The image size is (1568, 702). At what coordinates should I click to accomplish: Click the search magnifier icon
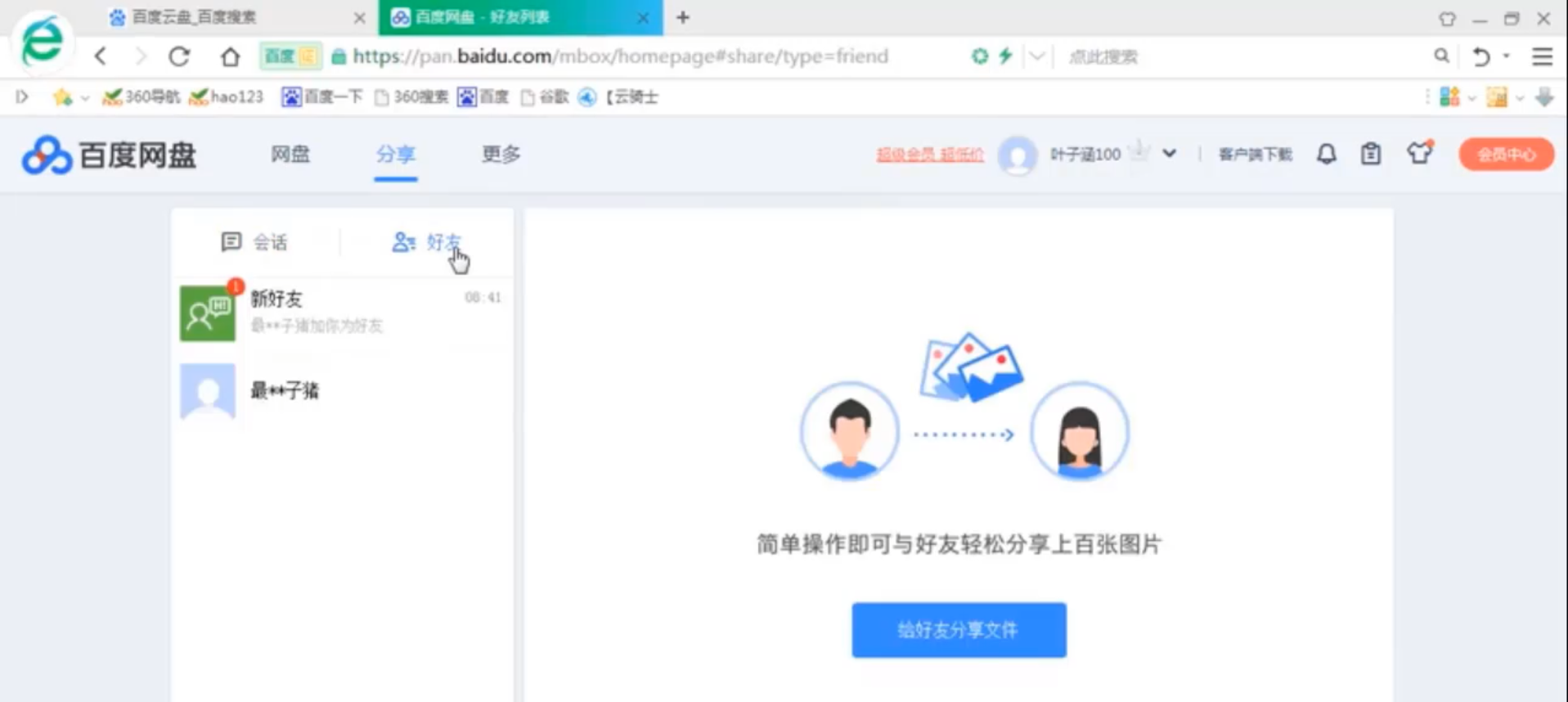point(1441,56)
